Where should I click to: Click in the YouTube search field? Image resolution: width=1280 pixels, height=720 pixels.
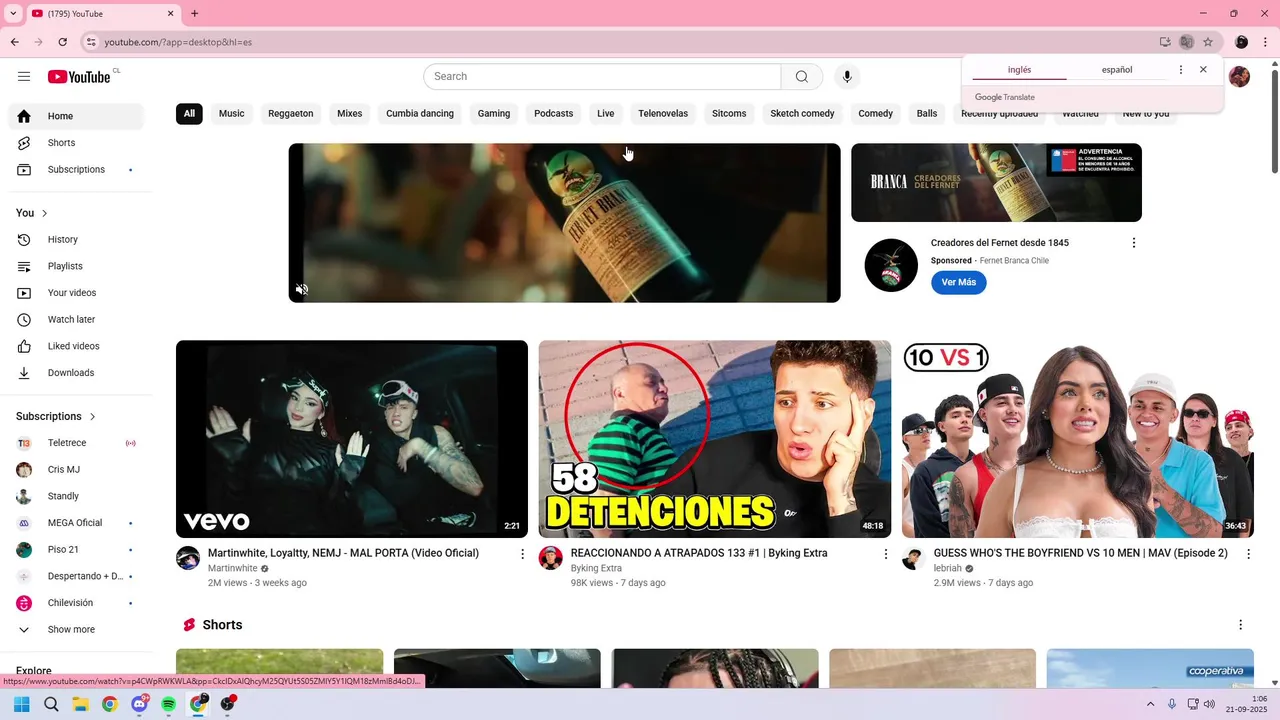(602, 77)
